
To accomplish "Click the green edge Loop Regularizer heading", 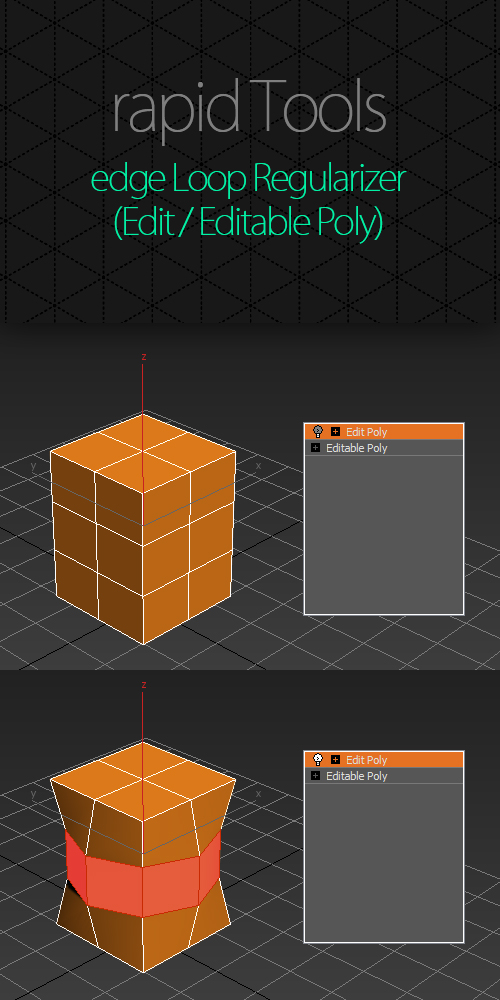I will point(248,179).
